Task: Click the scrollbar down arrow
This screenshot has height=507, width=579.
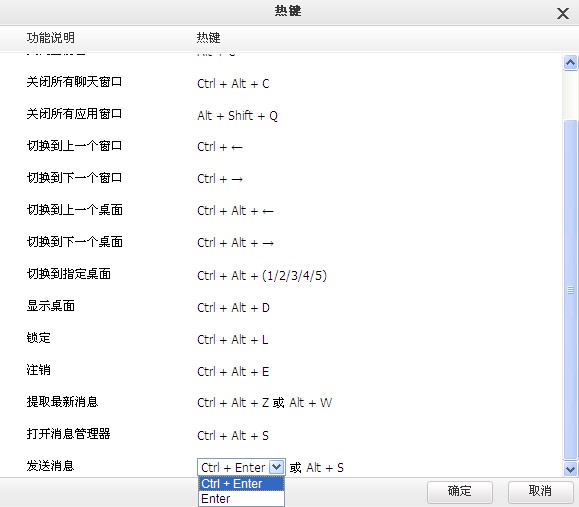Action: [x=570, y=469]
